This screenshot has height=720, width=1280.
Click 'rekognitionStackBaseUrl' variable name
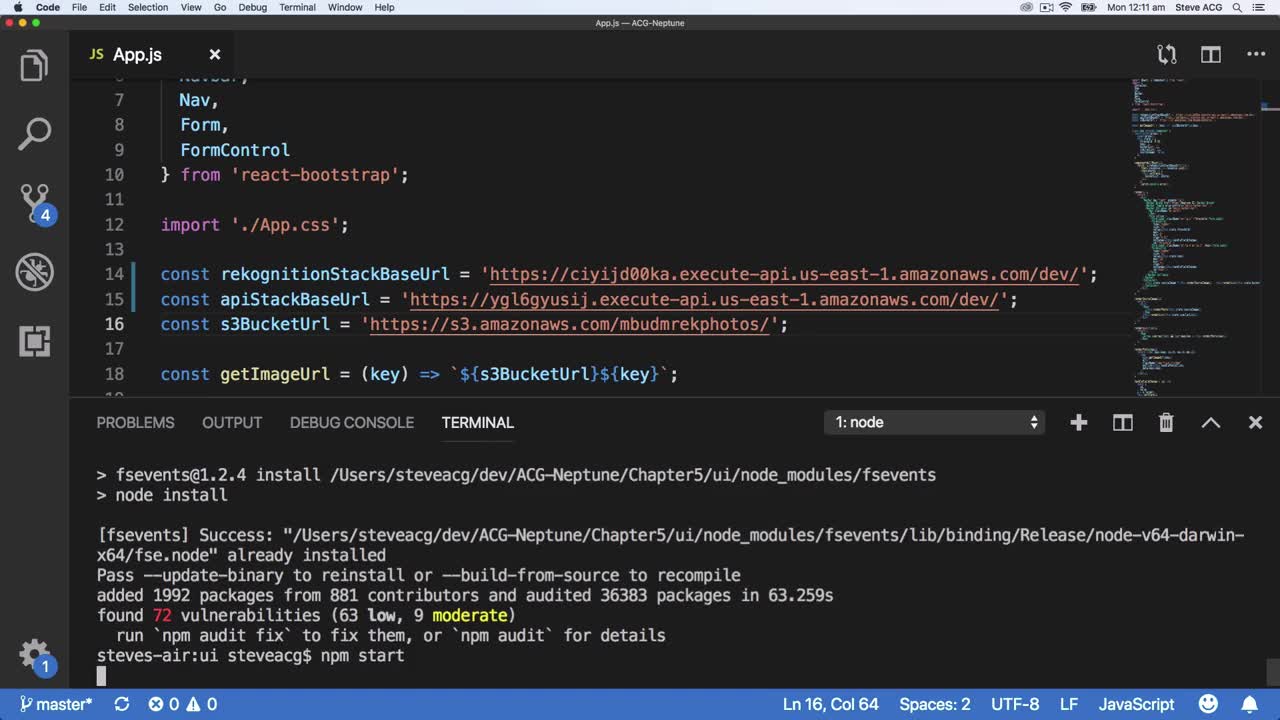click(x=335, y=275)
